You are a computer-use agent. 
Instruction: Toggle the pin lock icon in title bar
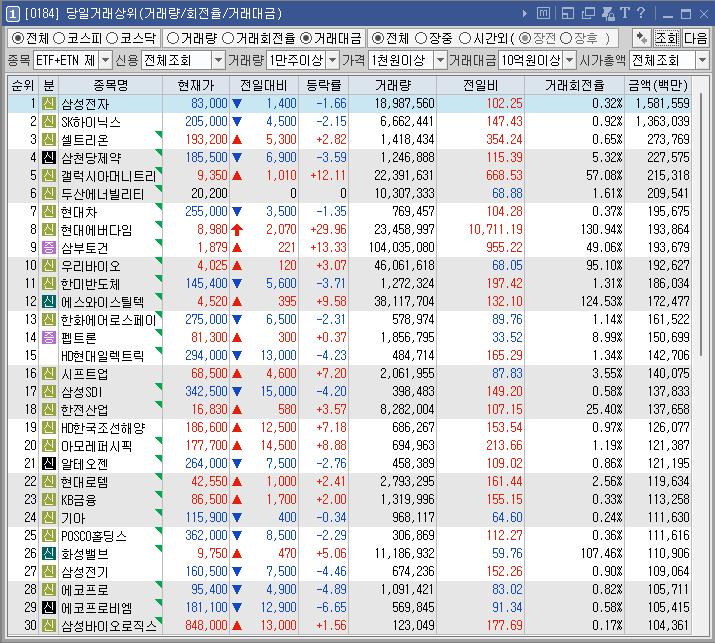[x=608, y=14]
